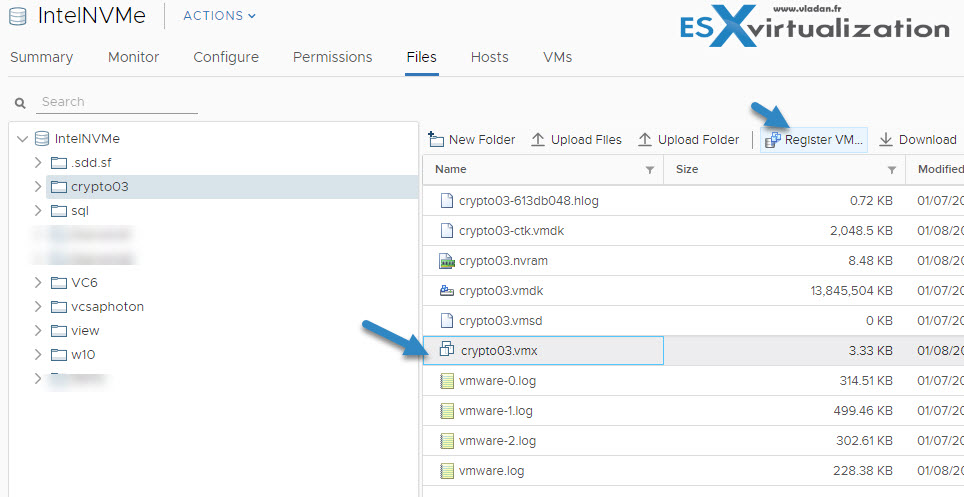Click the crypto03.vmdk disk icon
The image size is (964, 497).
(447, 291)
